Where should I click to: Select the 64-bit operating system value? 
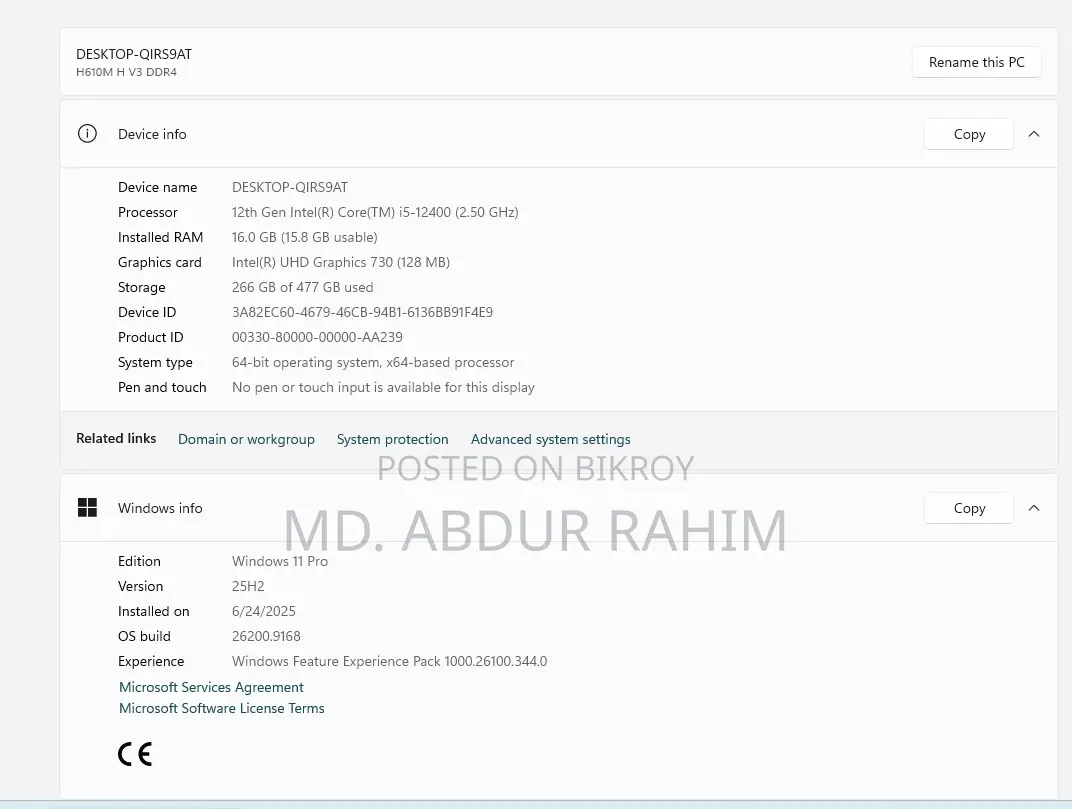[373, 362]
